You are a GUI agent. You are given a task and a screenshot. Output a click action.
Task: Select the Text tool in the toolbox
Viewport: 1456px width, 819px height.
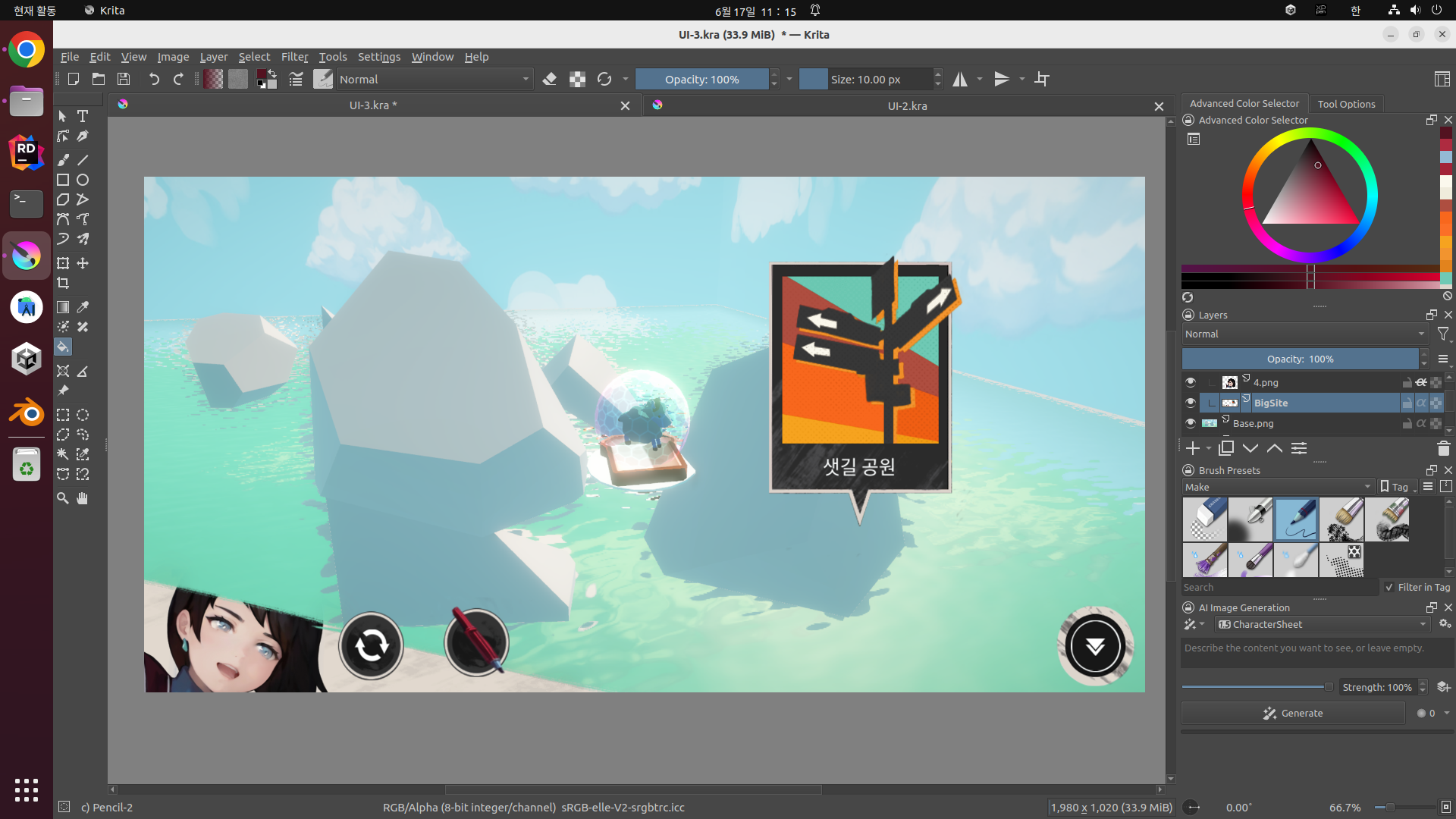click(x=83, y=116)
